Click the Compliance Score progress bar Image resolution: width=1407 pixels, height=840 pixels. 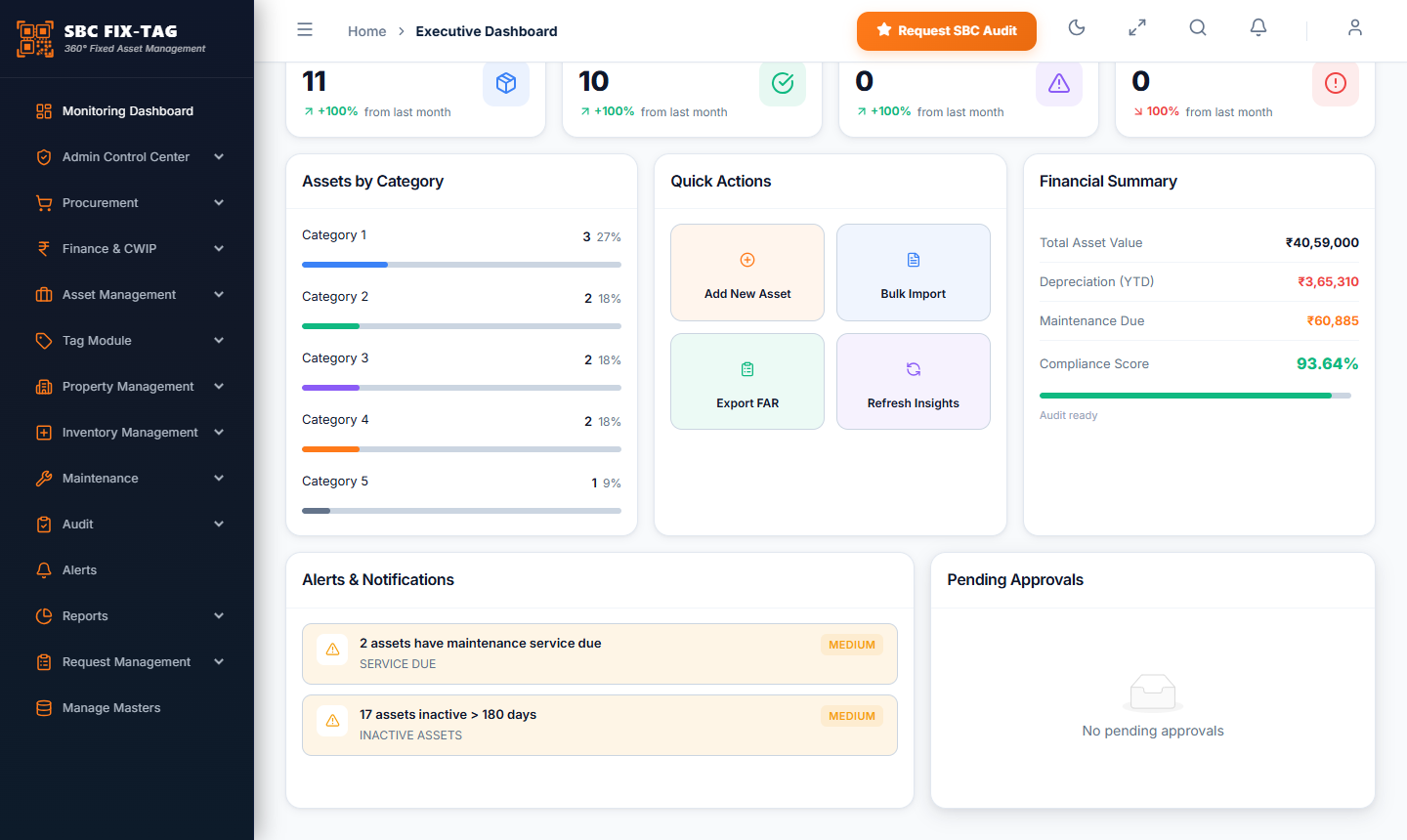[1195, 396]
